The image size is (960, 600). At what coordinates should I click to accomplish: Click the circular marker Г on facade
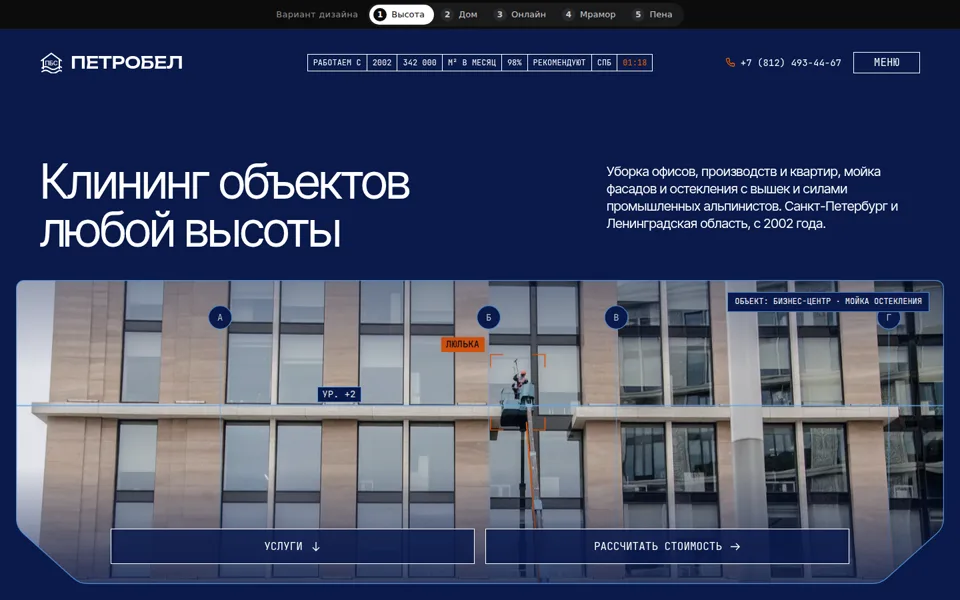(888, 318)
